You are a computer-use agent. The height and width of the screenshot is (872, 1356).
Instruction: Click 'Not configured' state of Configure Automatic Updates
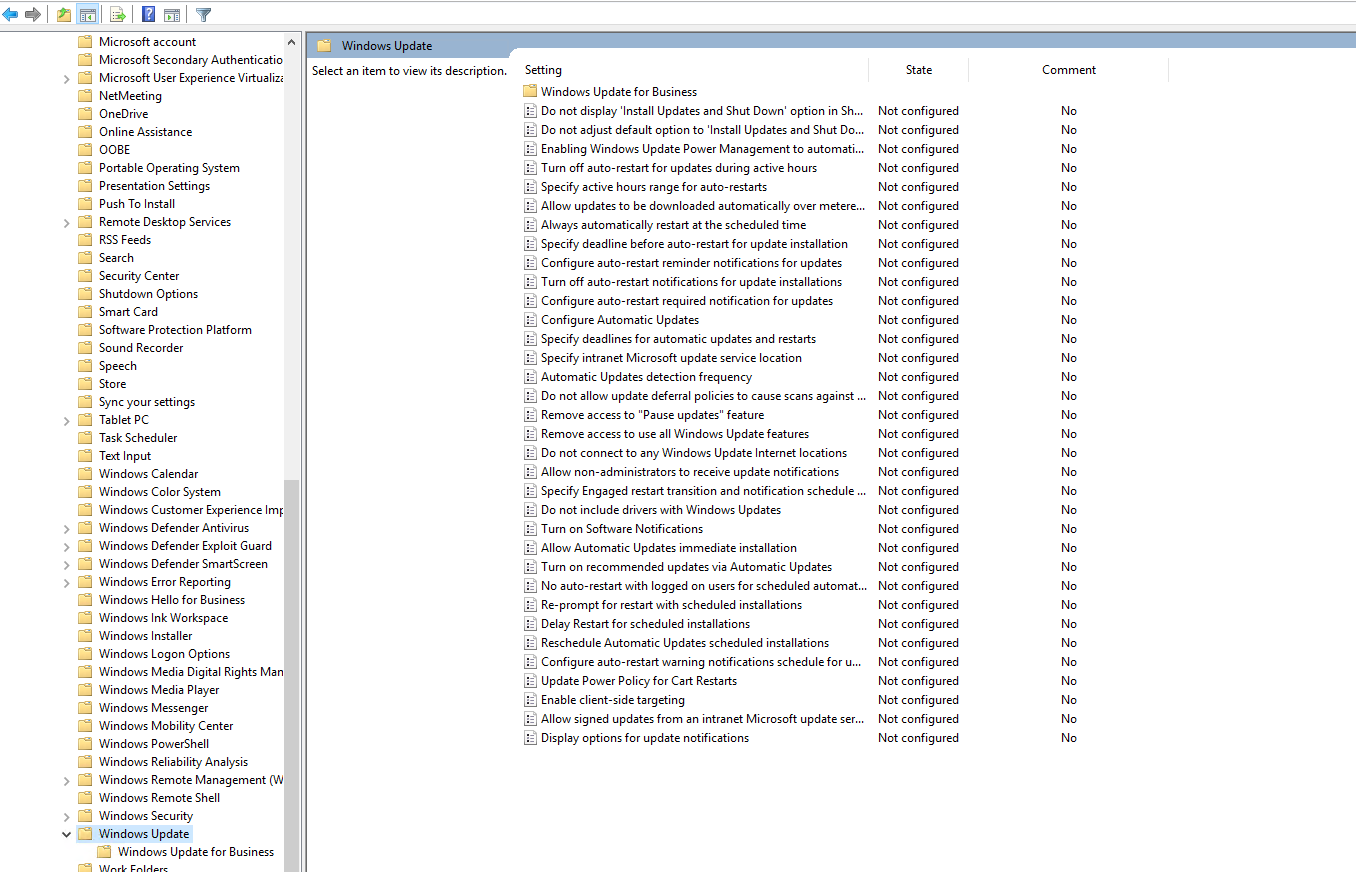pos(918,320)
